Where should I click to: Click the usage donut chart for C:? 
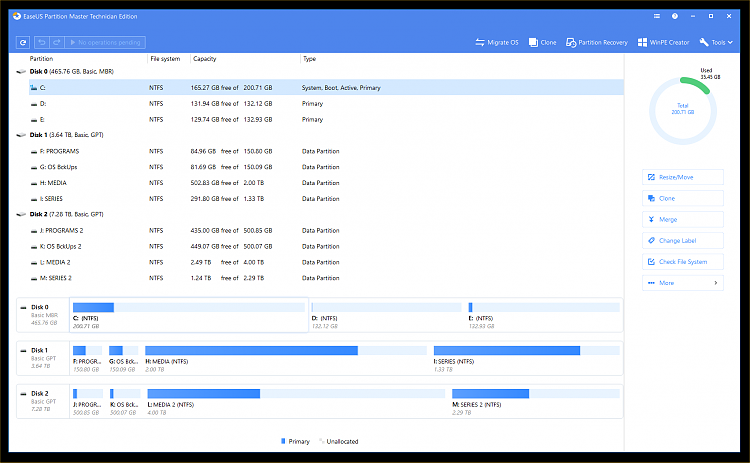point(683,110)
